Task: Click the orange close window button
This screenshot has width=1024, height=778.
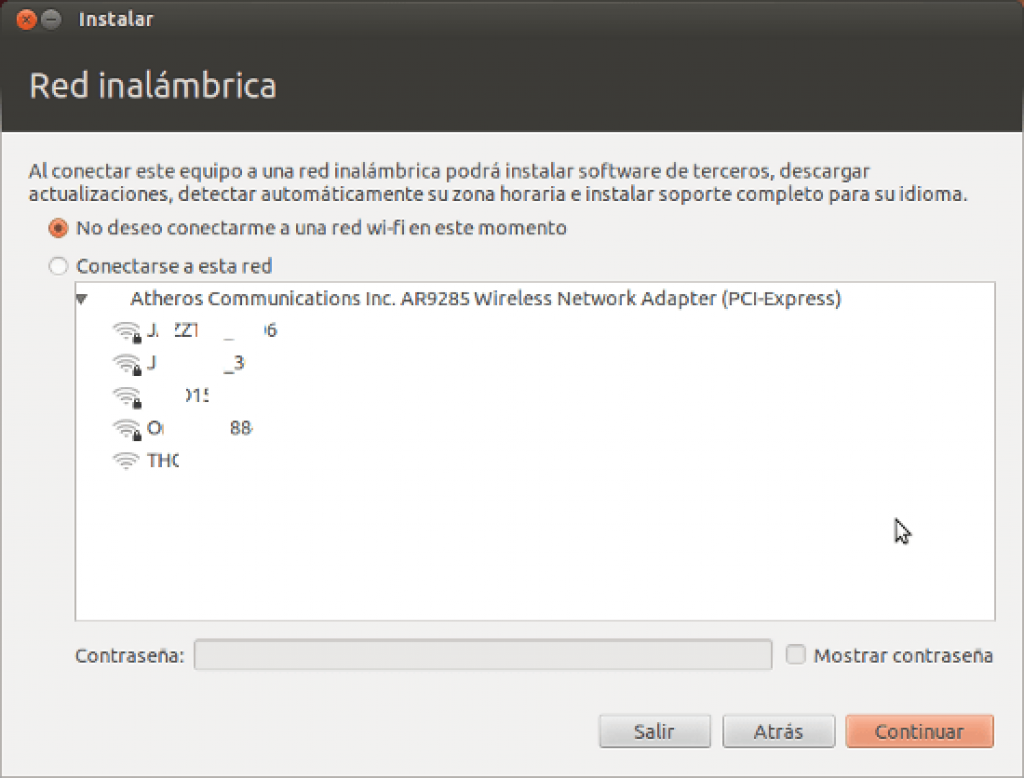Action: point(26,20)
